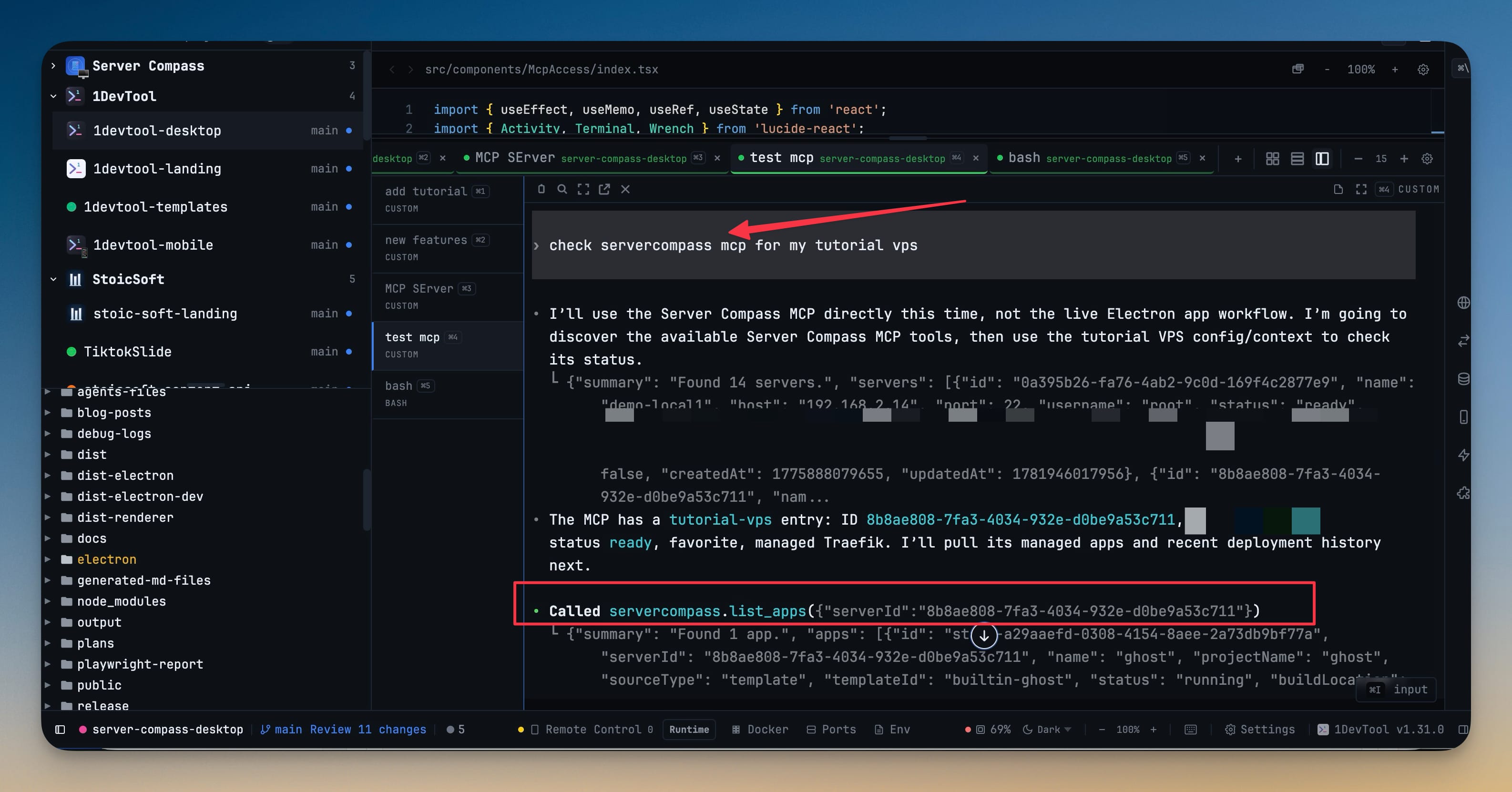The width and height of the screenshot is (1512, 792).
Task: Click the file icon beside the CUSTOM label
Action: [x=1338, y=189]
